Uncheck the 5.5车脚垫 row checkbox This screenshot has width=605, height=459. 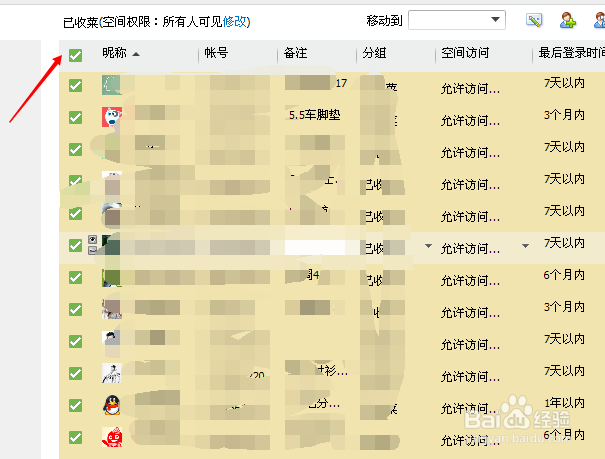(75, 117)
